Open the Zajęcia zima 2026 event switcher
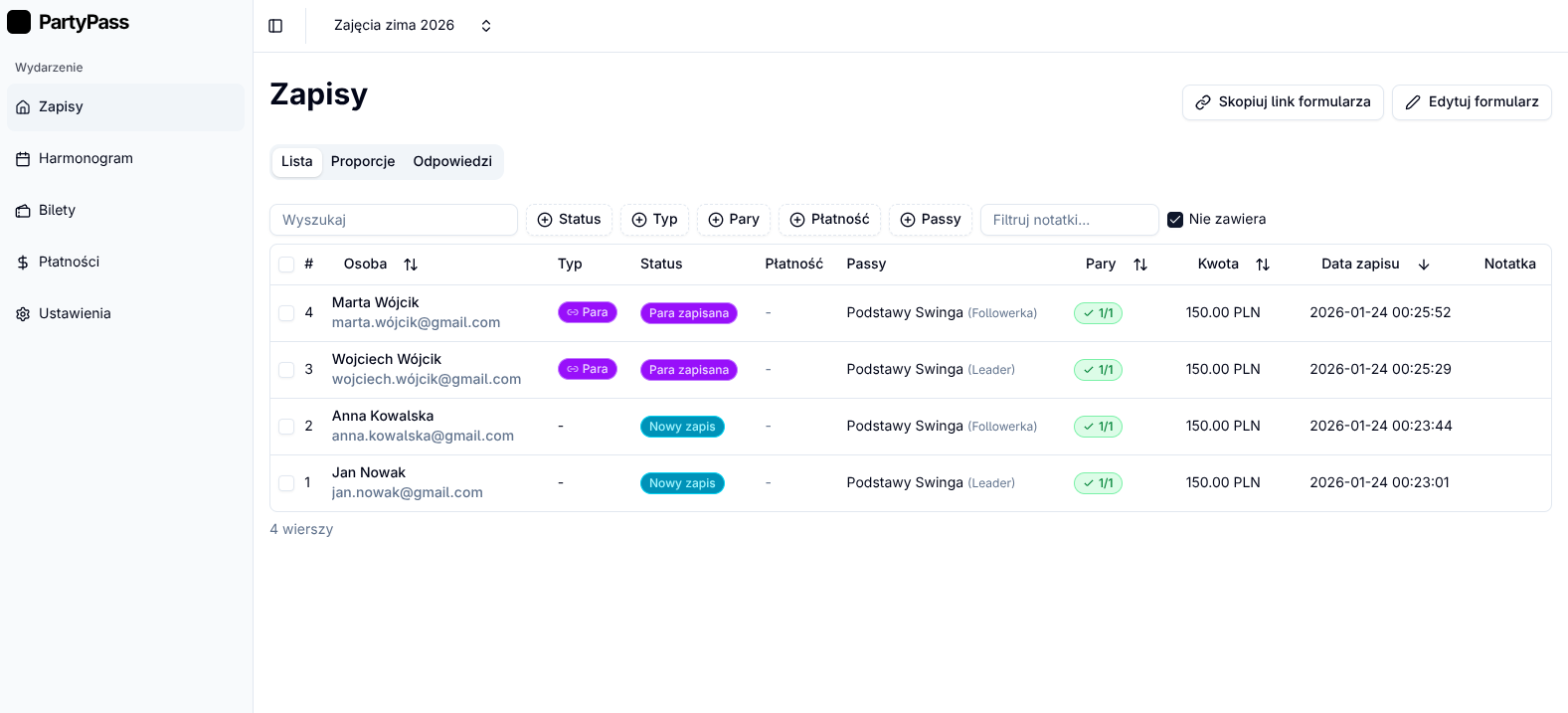 pos(413,26)
